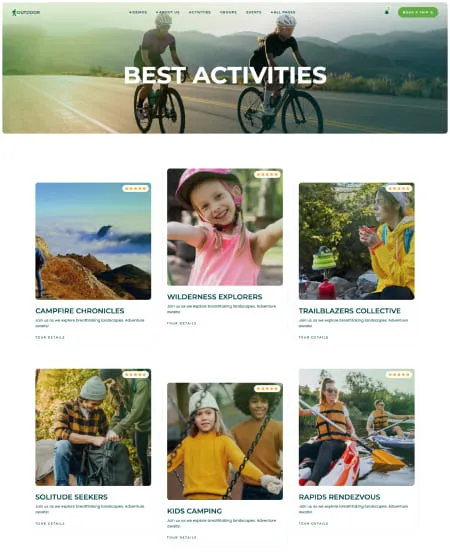Click star rating badge on Trailblazers Collective image
Viewport: 450px width, 560px height.
(399, 189)
